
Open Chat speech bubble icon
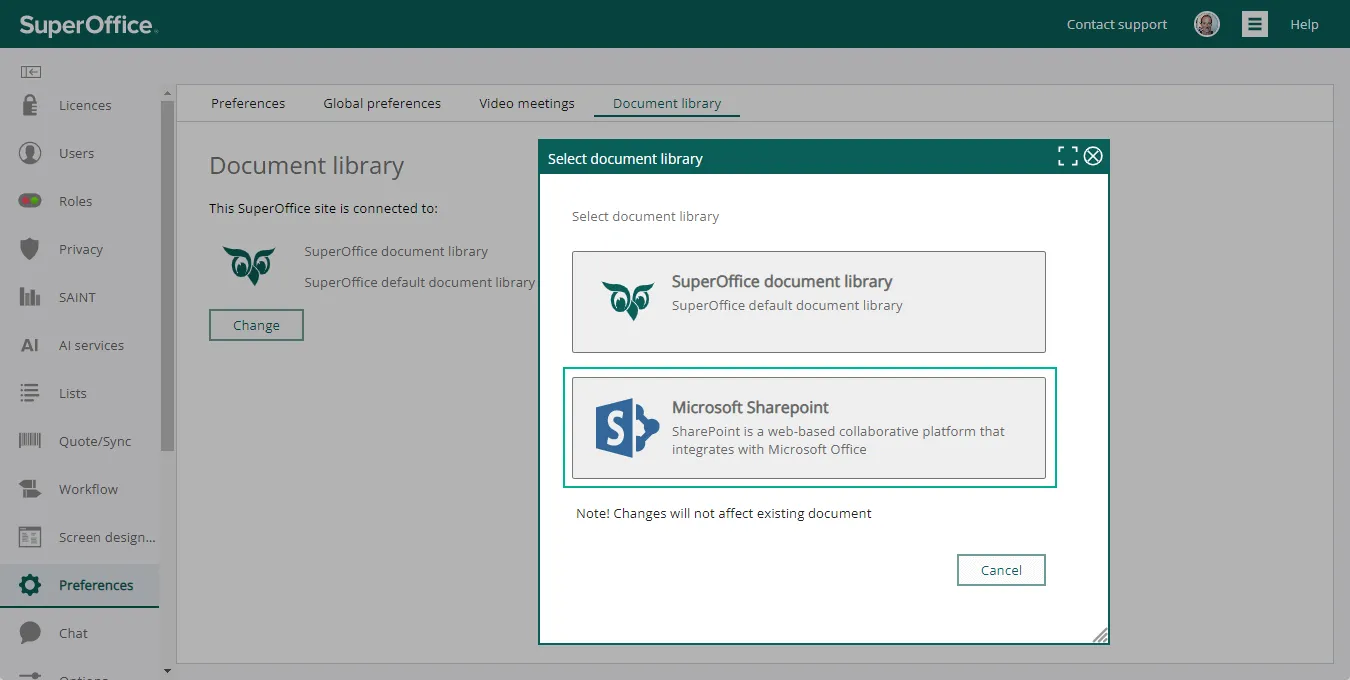30,633
